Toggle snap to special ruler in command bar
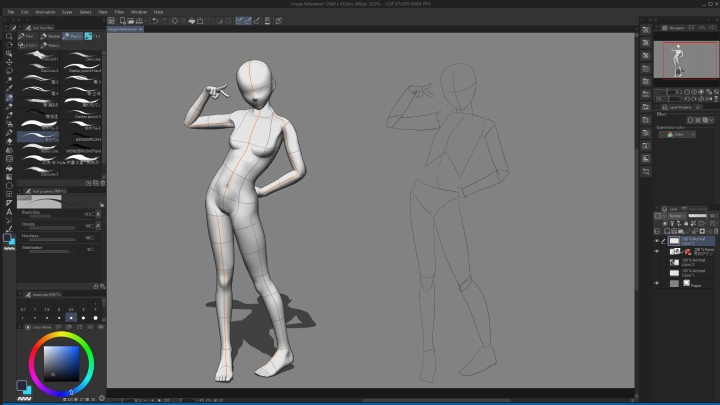 coord(248,21)
